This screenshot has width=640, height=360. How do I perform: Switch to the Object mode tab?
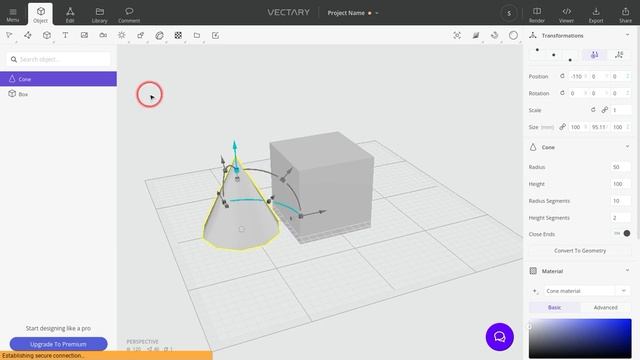coord(40,14)
